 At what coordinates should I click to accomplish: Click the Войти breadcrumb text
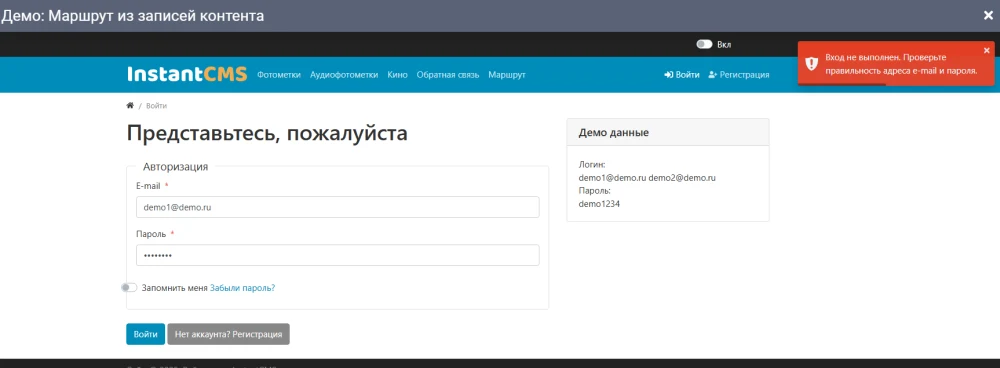click(x=156, y=106)
